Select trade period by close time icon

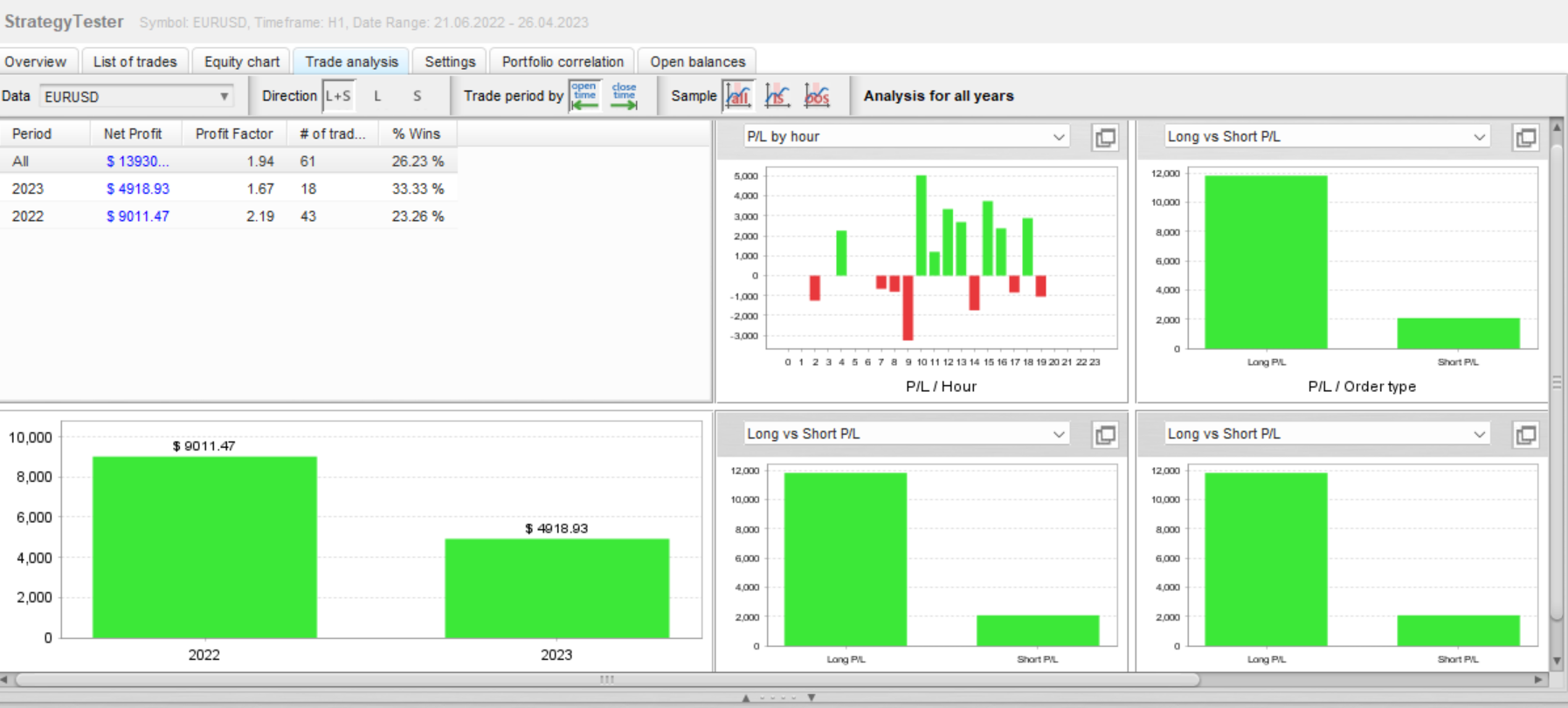(x=624, y=96)
